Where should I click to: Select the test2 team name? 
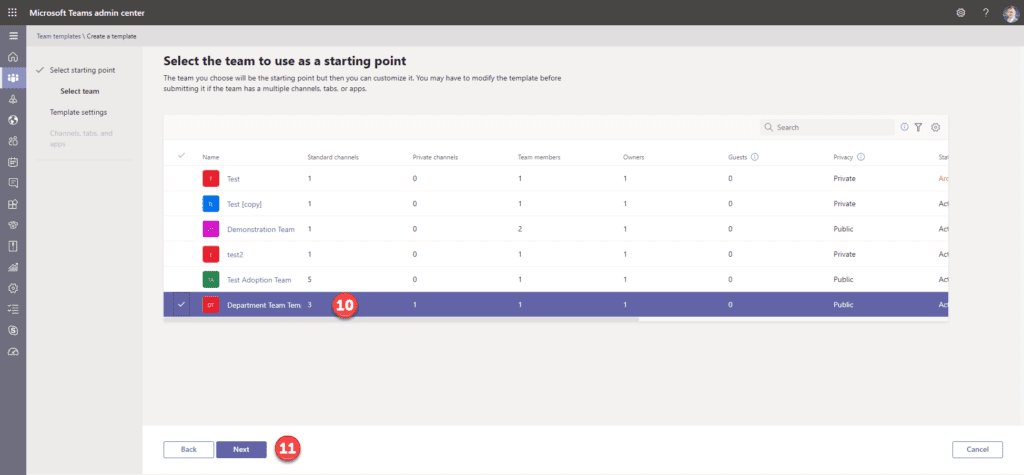point(235,254)
